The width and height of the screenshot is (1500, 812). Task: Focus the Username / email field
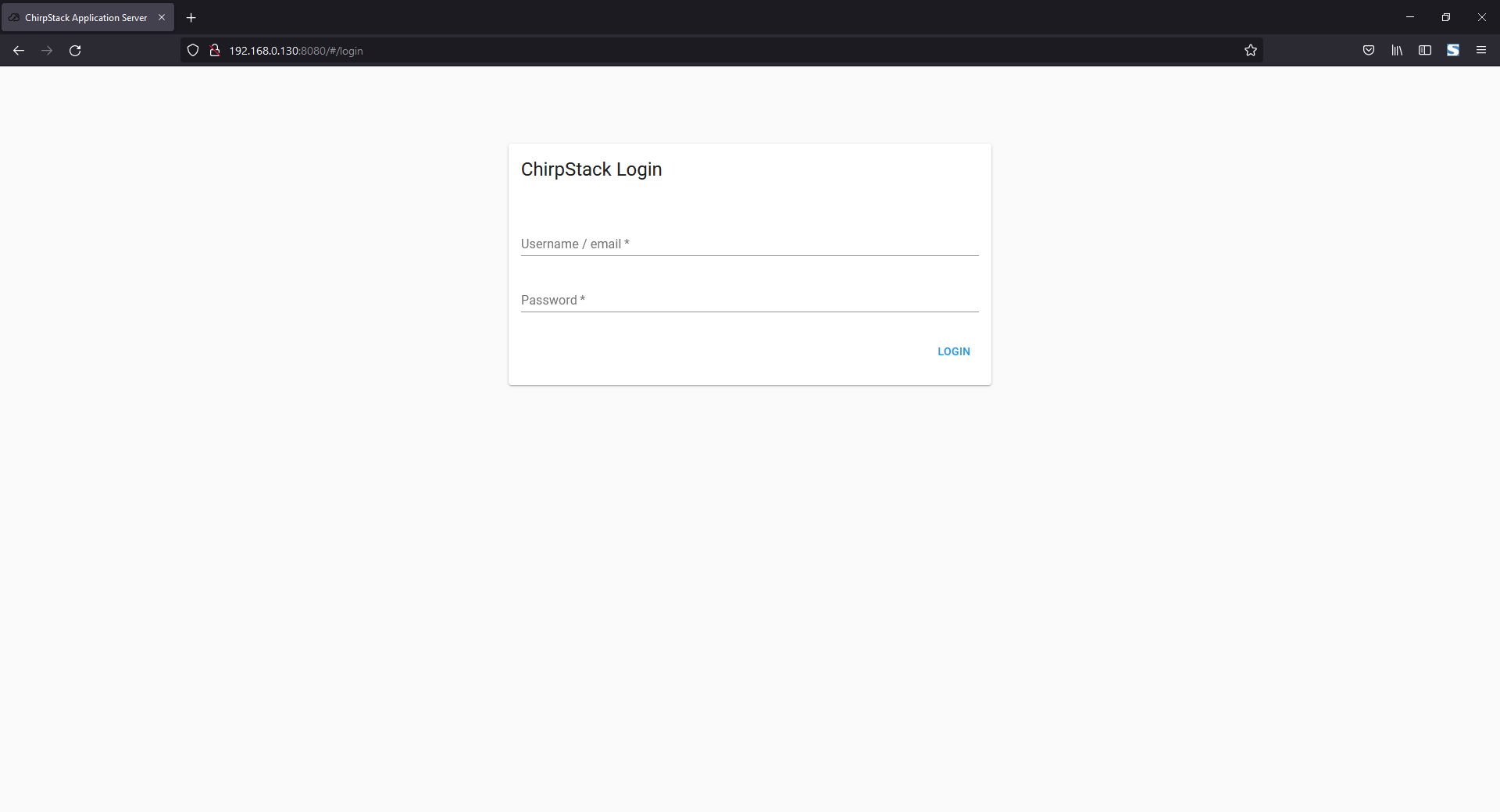pyautogui.click(x=748, y=244)
